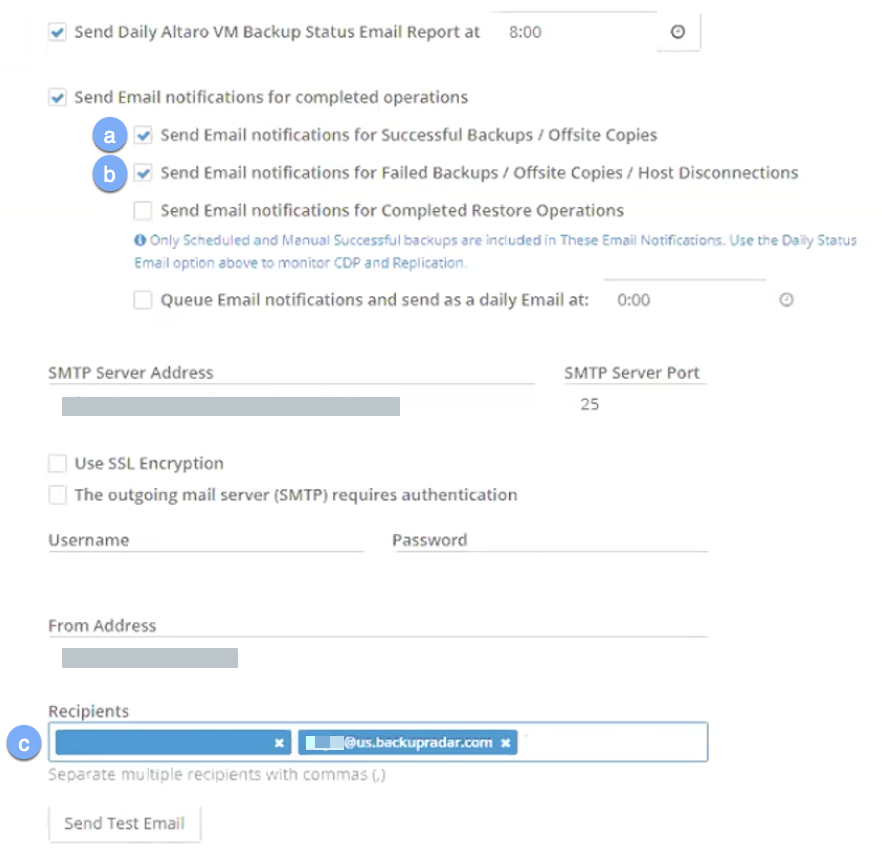Click the SMTP Server Port field

(x=634, y=406)
